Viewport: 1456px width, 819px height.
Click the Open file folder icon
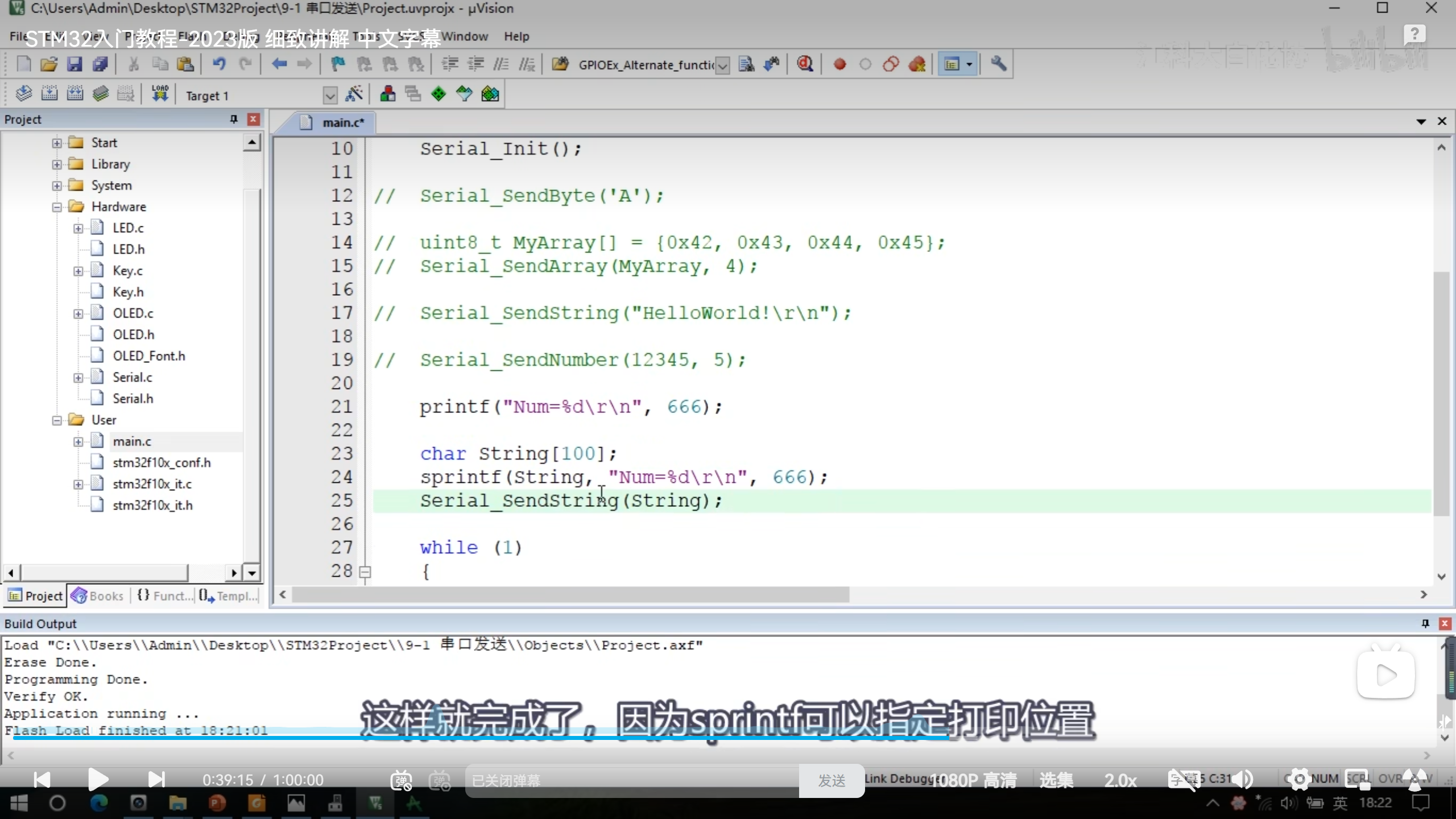[49, 64]
